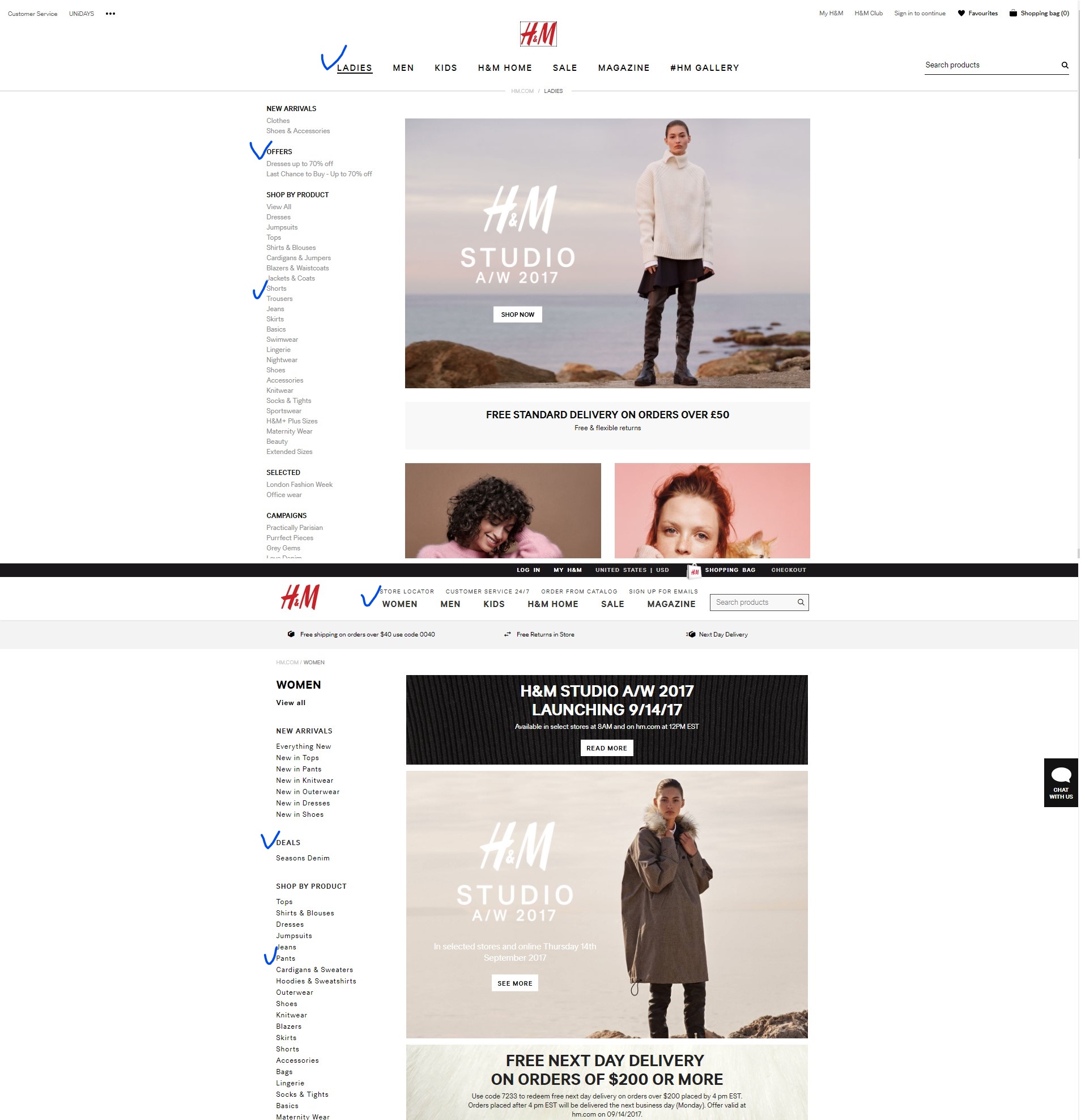The width and height of the screenshot is (1081, 1120).
Task: Open the UNiDAYS link
Action: pos(82,14)
